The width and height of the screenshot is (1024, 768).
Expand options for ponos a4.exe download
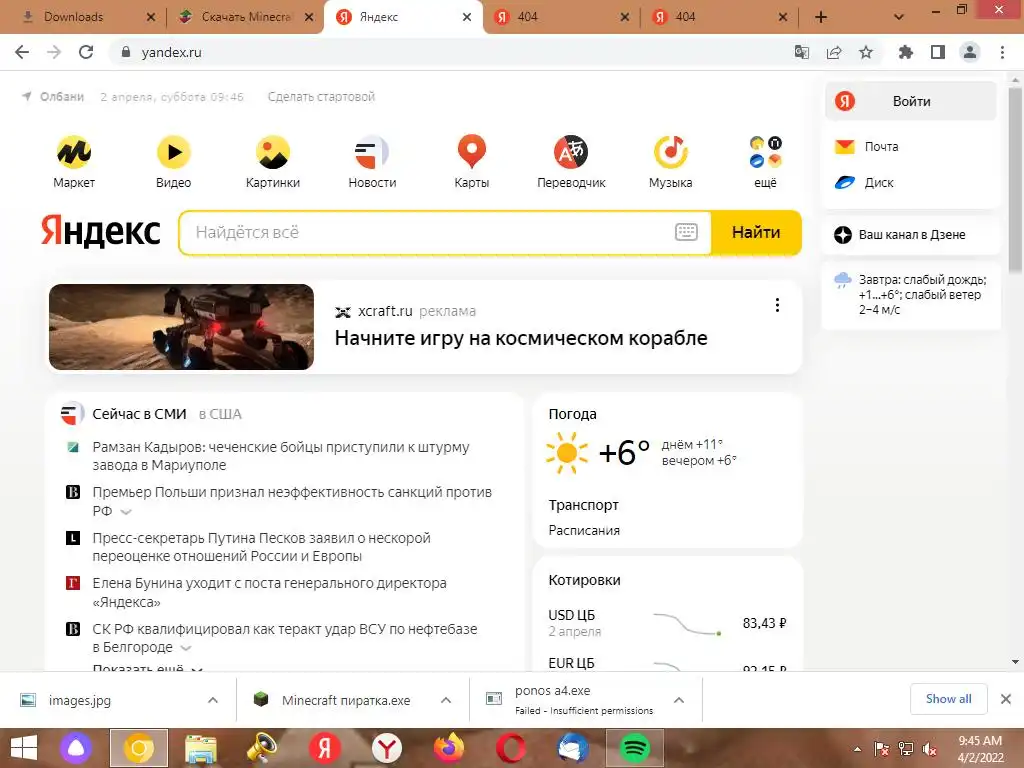679,700
